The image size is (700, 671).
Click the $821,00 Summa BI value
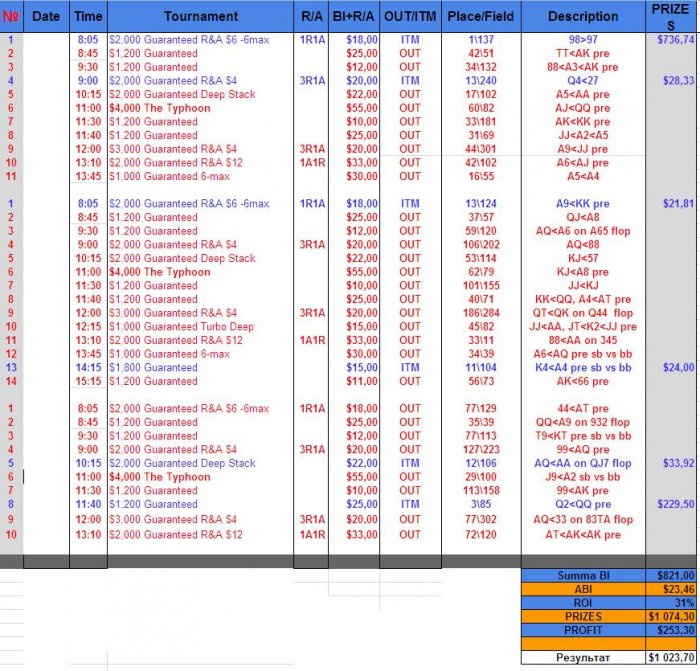tap(671, 575)
